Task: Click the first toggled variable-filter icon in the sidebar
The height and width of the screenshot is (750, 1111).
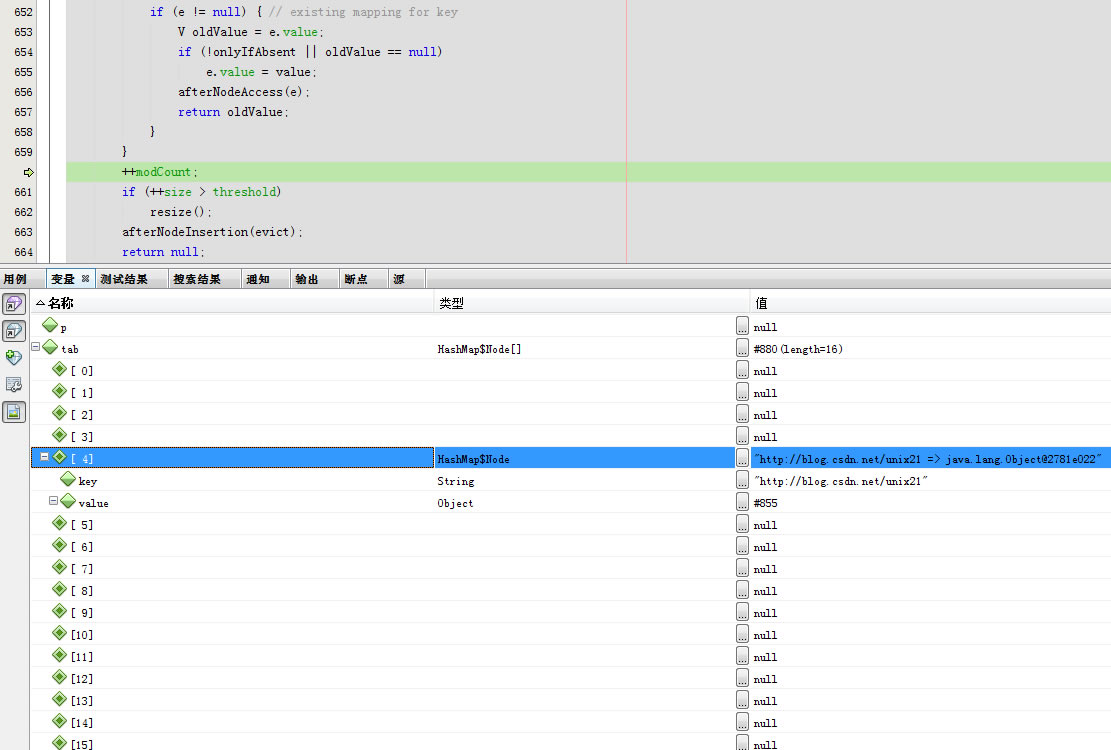Action: pos(13,304)
